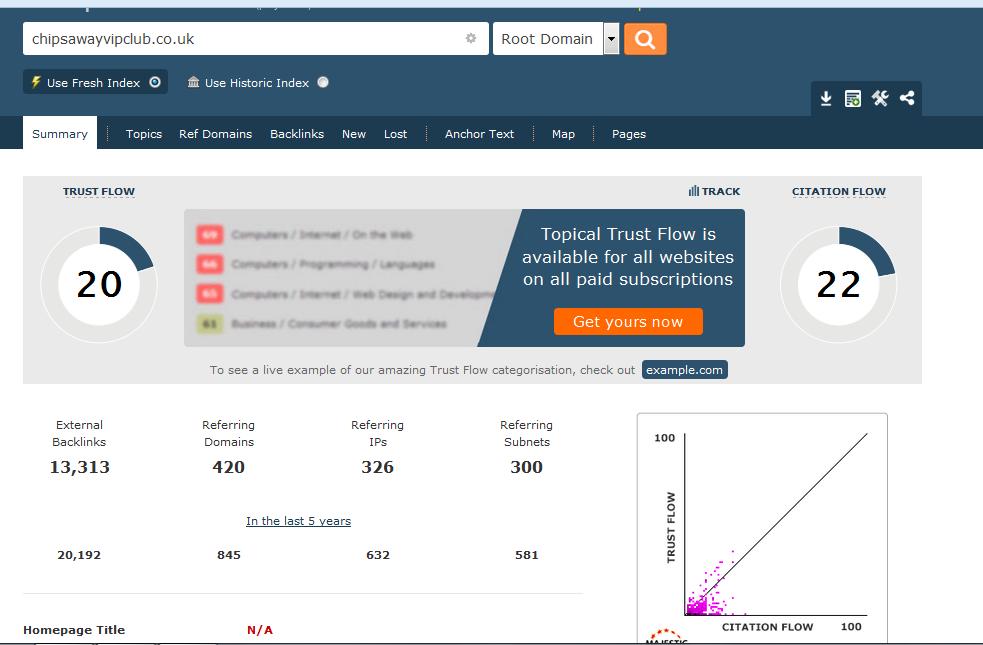
Task: Open the Ref Domains tab
Action: point(215,134)
